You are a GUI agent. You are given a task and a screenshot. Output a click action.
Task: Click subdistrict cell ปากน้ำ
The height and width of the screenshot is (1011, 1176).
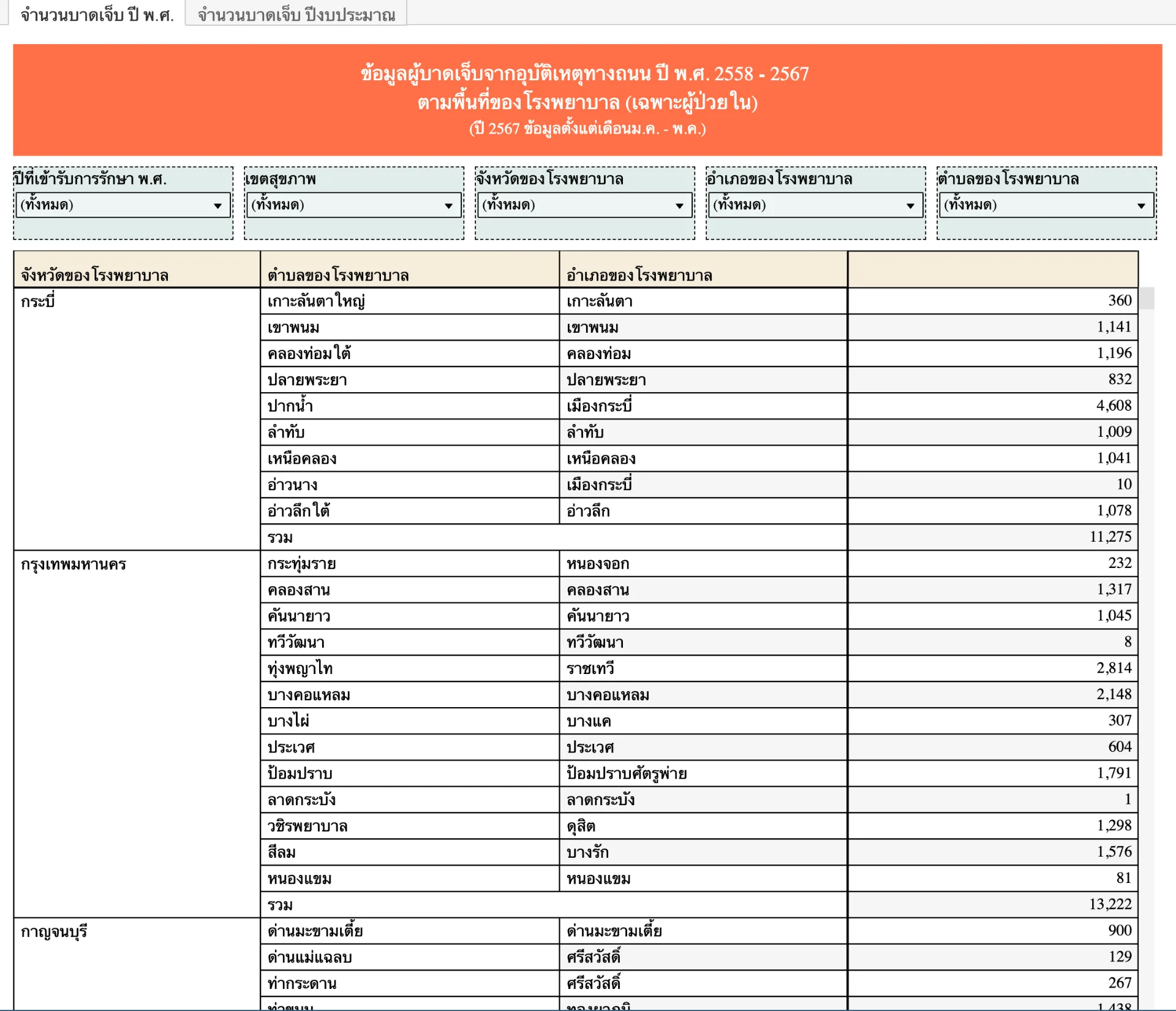tap(410, 406)
